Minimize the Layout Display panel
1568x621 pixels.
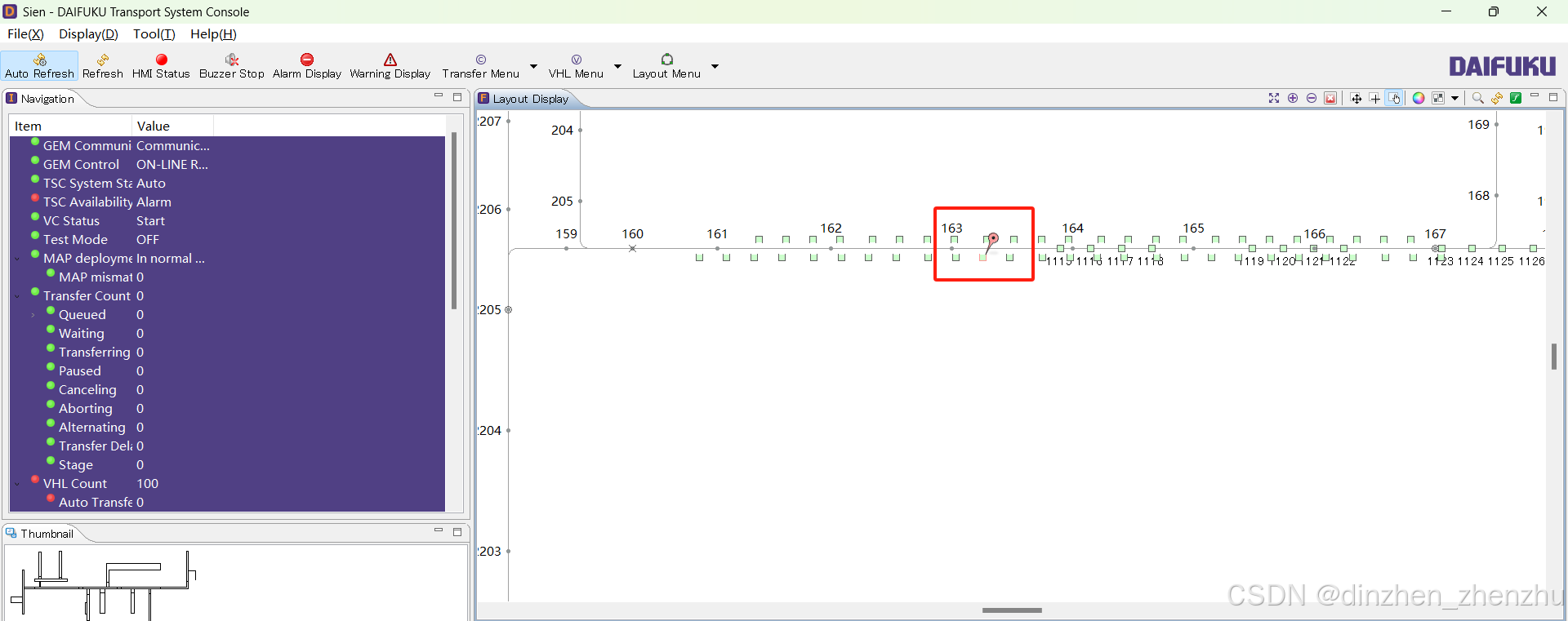tap(1535, 96)
